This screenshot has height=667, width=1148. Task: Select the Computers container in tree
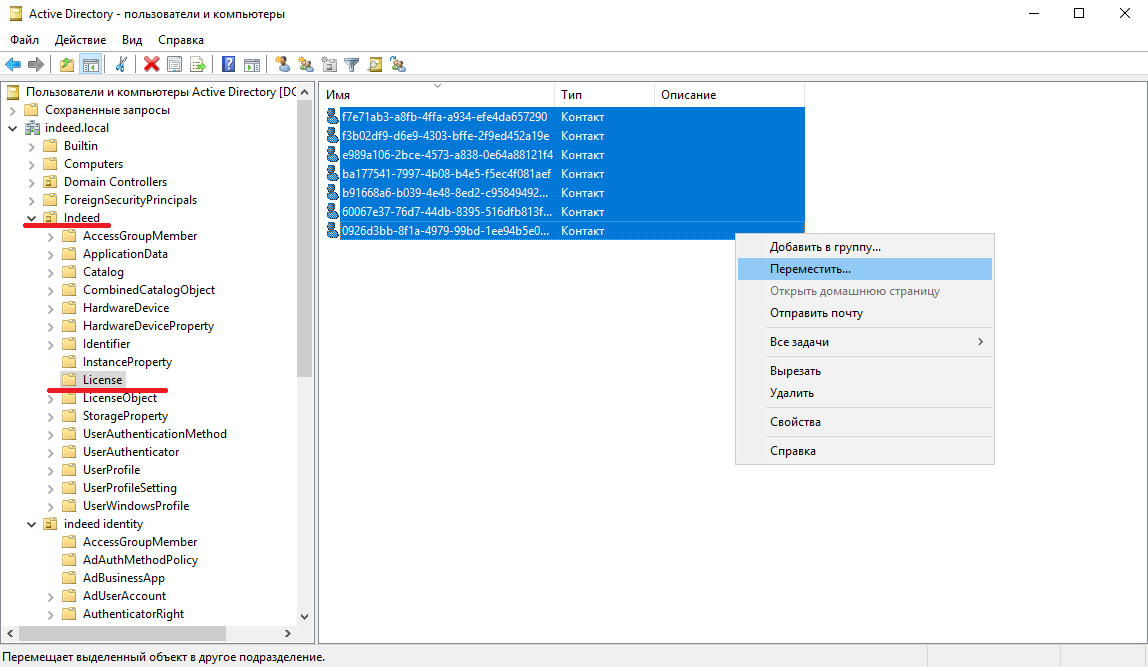coord(93,164)
